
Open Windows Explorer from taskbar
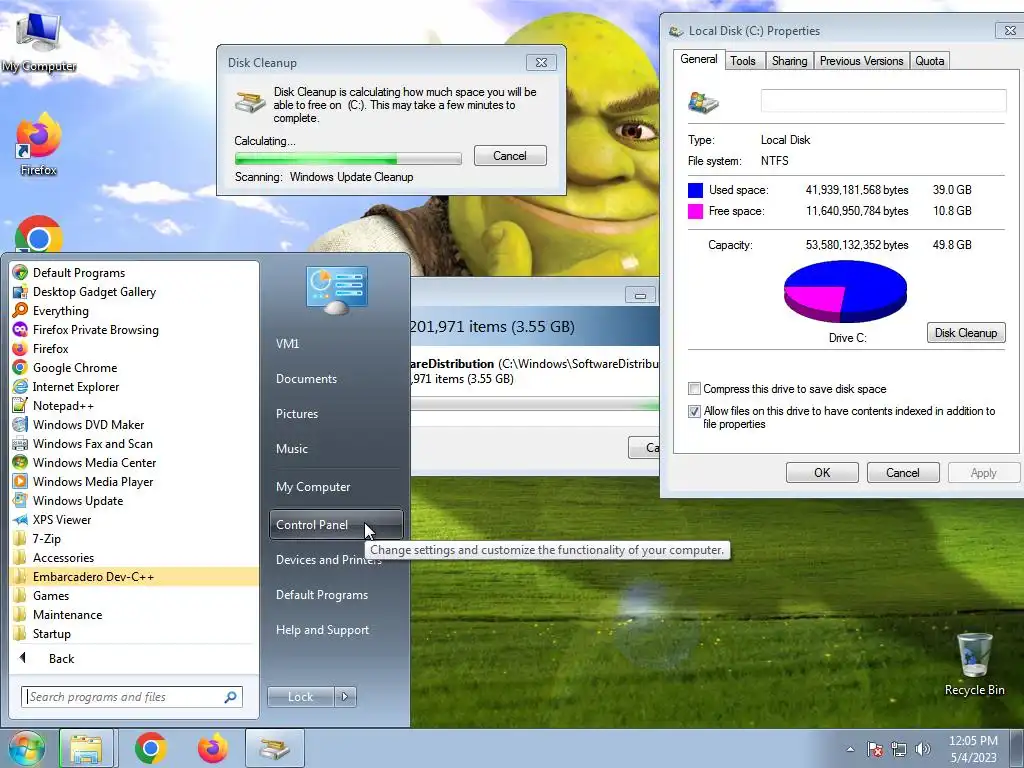pyautogui.click(x=86, y=748)
